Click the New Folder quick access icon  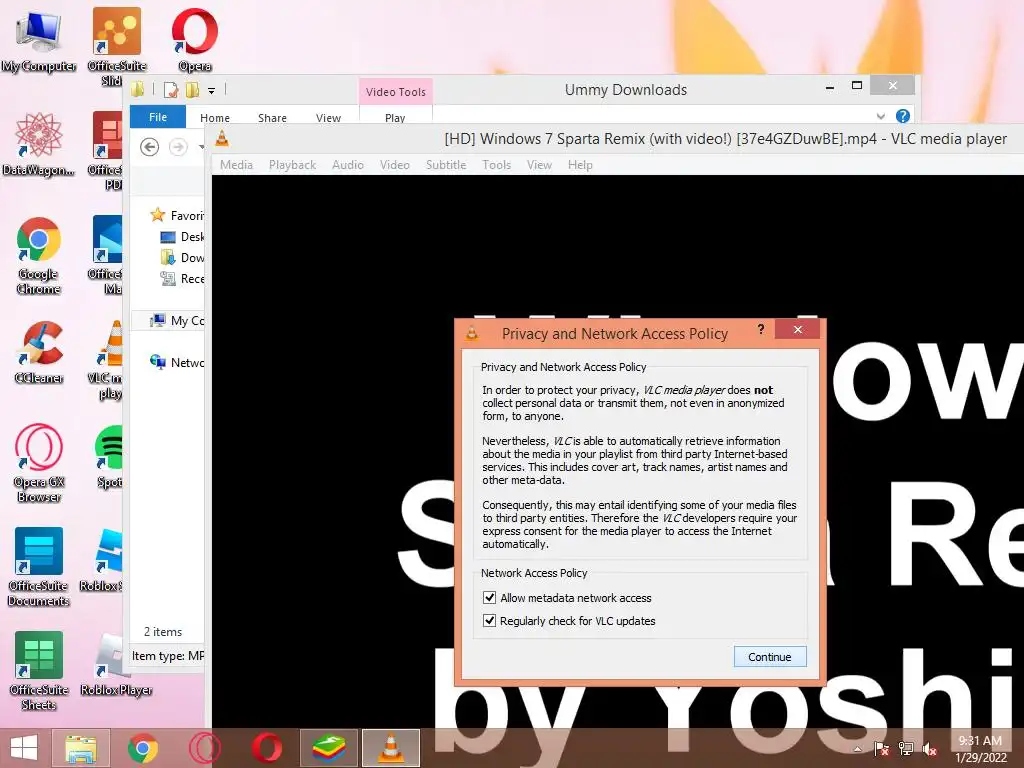click(x=192, y=90)
